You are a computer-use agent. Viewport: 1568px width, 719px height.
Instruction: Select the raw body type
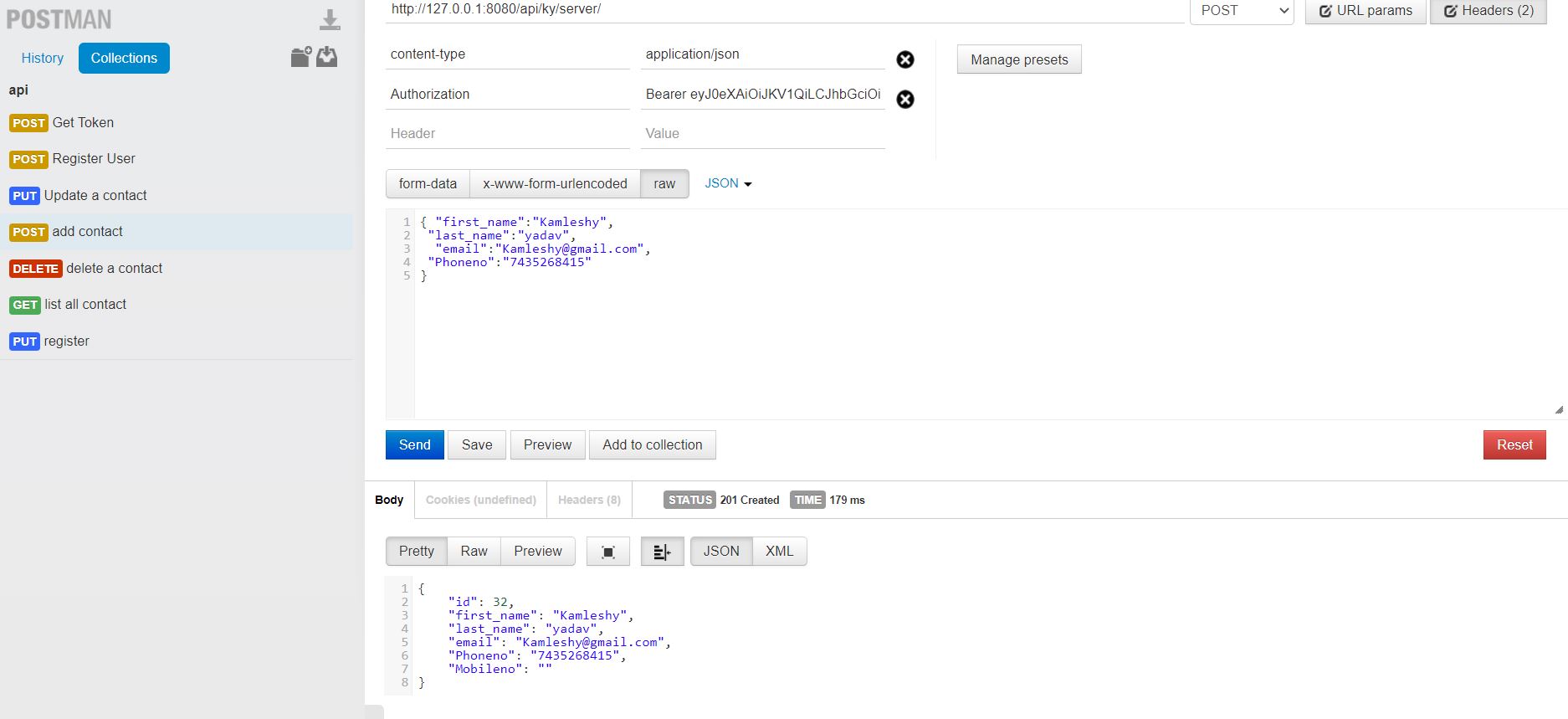pyautogui.click(x=664, y=183)
